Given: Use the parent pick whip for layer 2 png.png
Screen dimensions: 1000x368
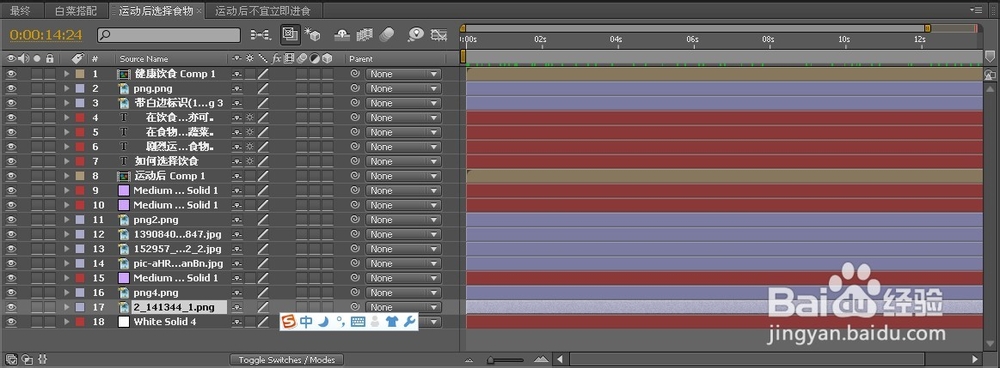Looking at the screenshot, I should point(356,89).
